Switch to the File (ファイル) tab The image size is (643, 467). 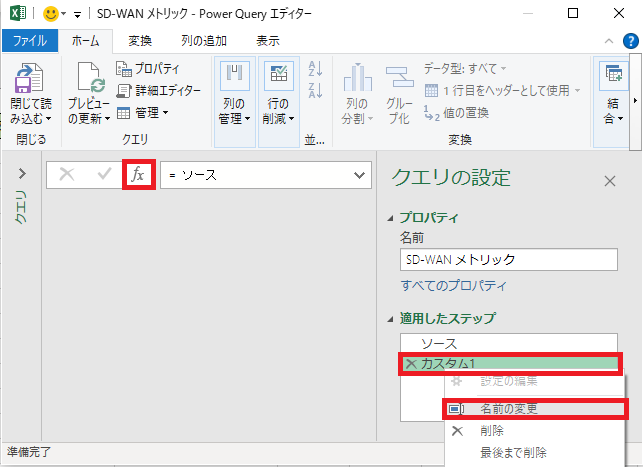pyautogui.click(x=30, y=41)
